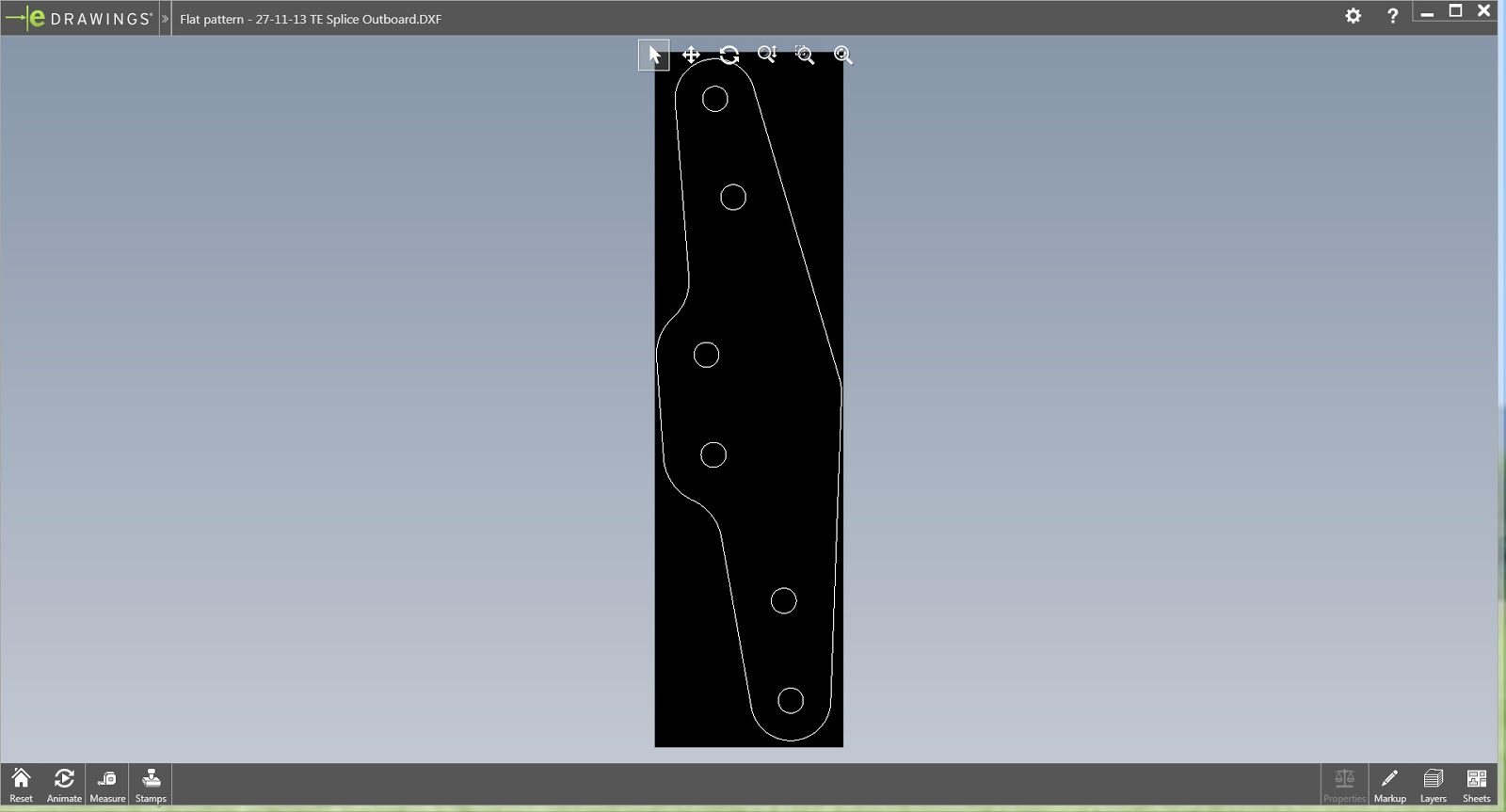
Task: Close the eDrawings window
Action: point(1484,11)
